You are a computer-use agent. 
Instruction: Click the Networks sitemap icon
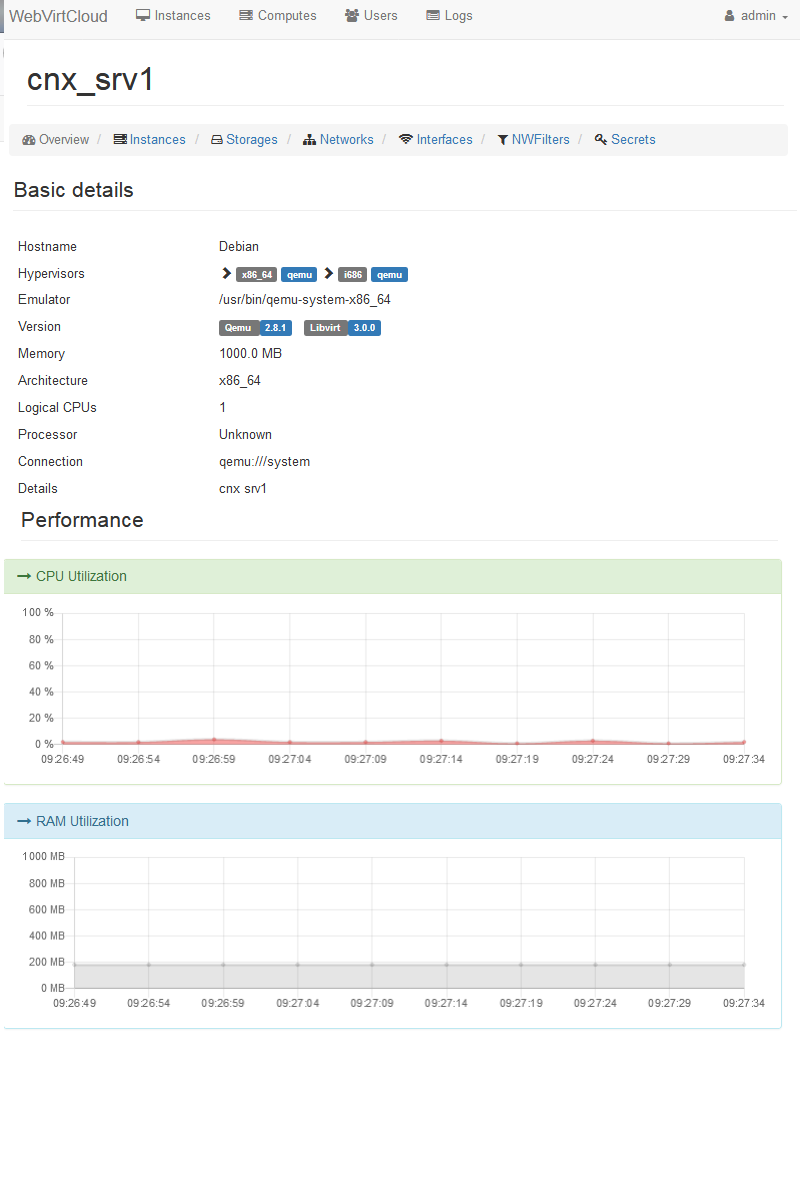click(310, 140)
